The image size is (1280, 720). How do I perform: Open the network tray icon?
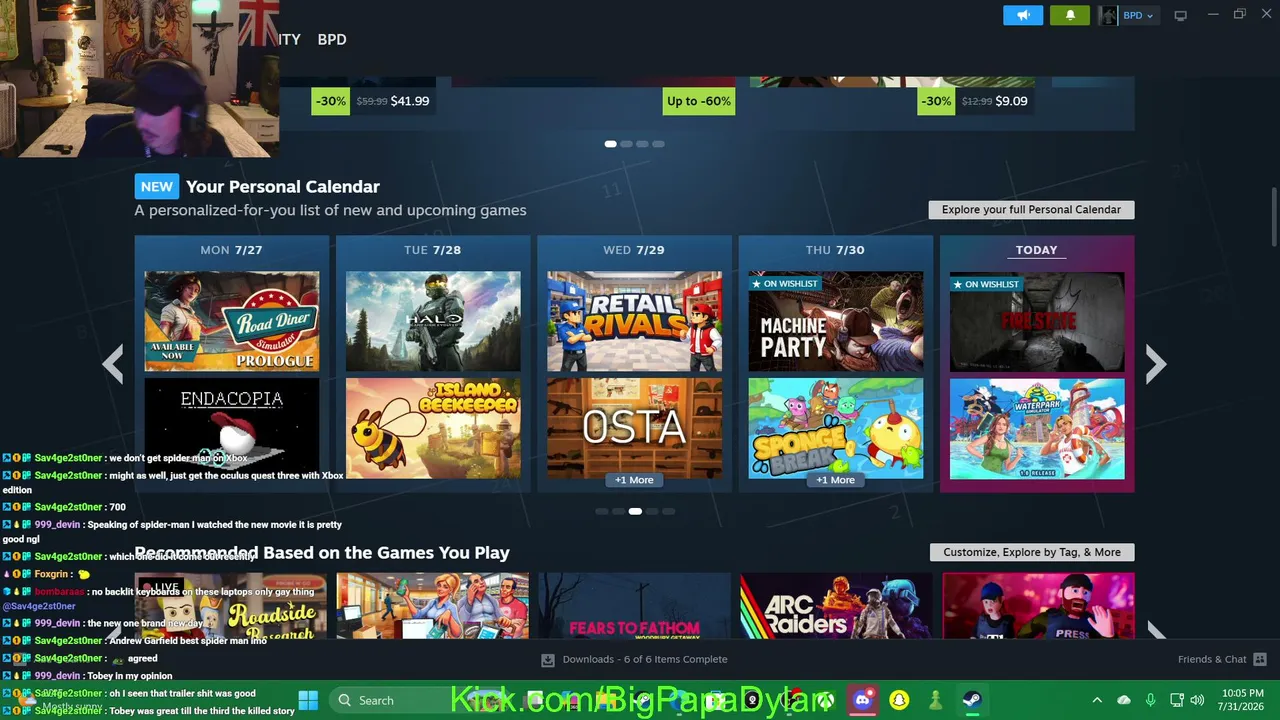(1177, 700)
